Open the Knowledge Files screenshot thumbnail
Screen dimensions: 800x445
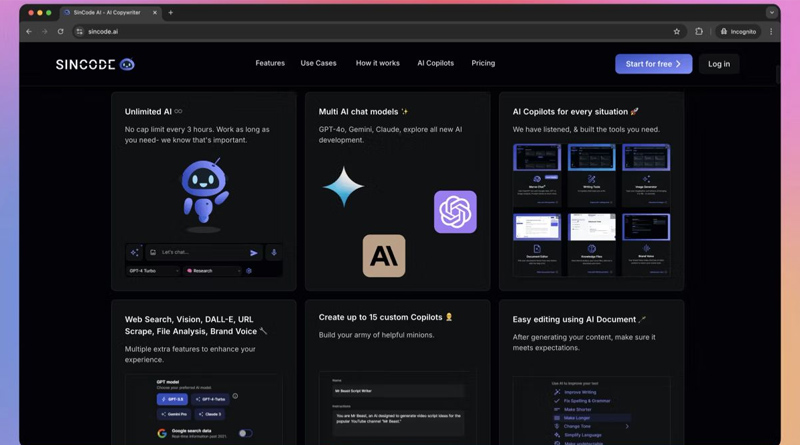coord(591,227)
